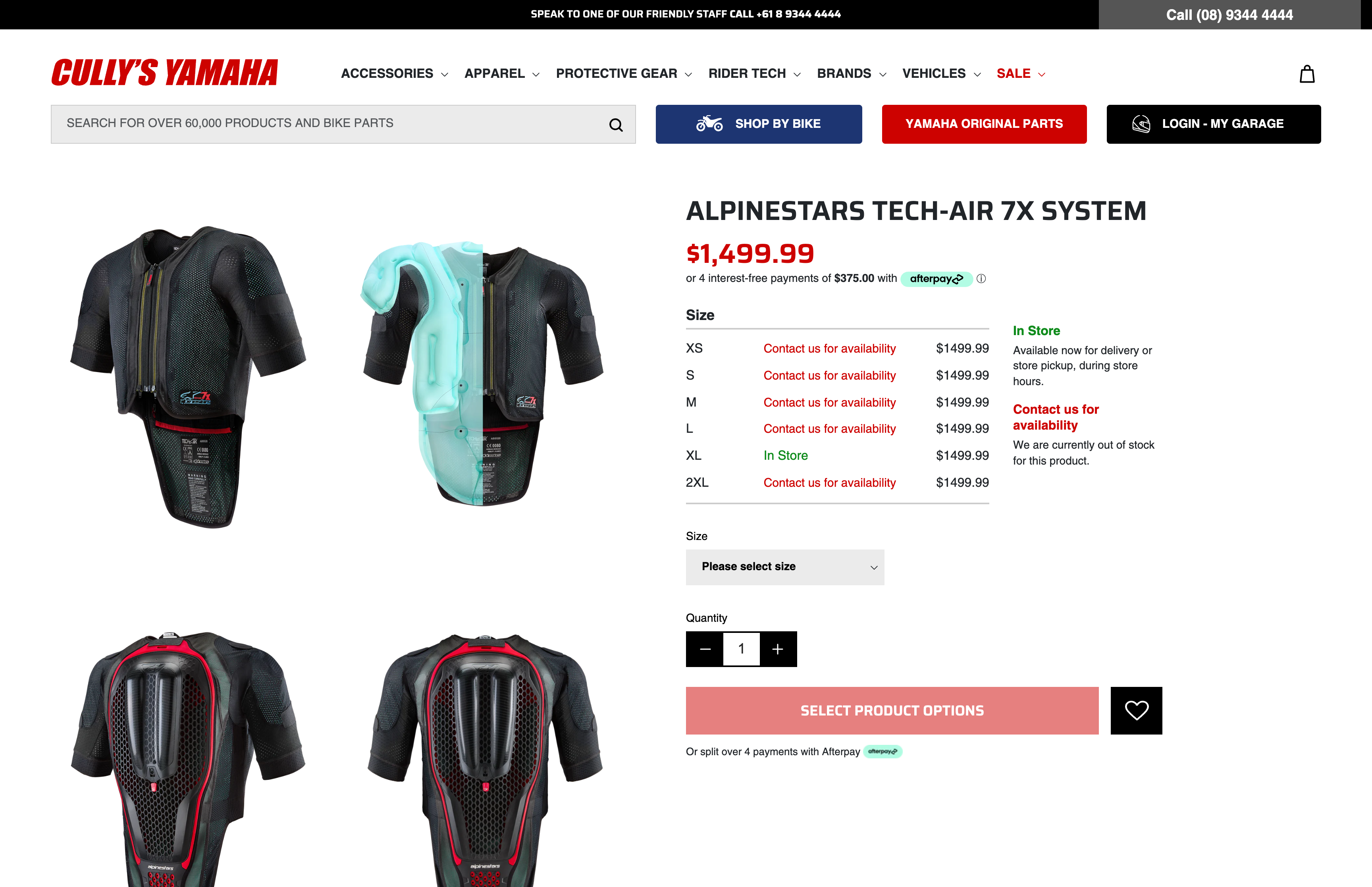Click the Call (08) 9344 4444 link
The height and width of the screenshot is (887, 1372).
(1229, 15)
